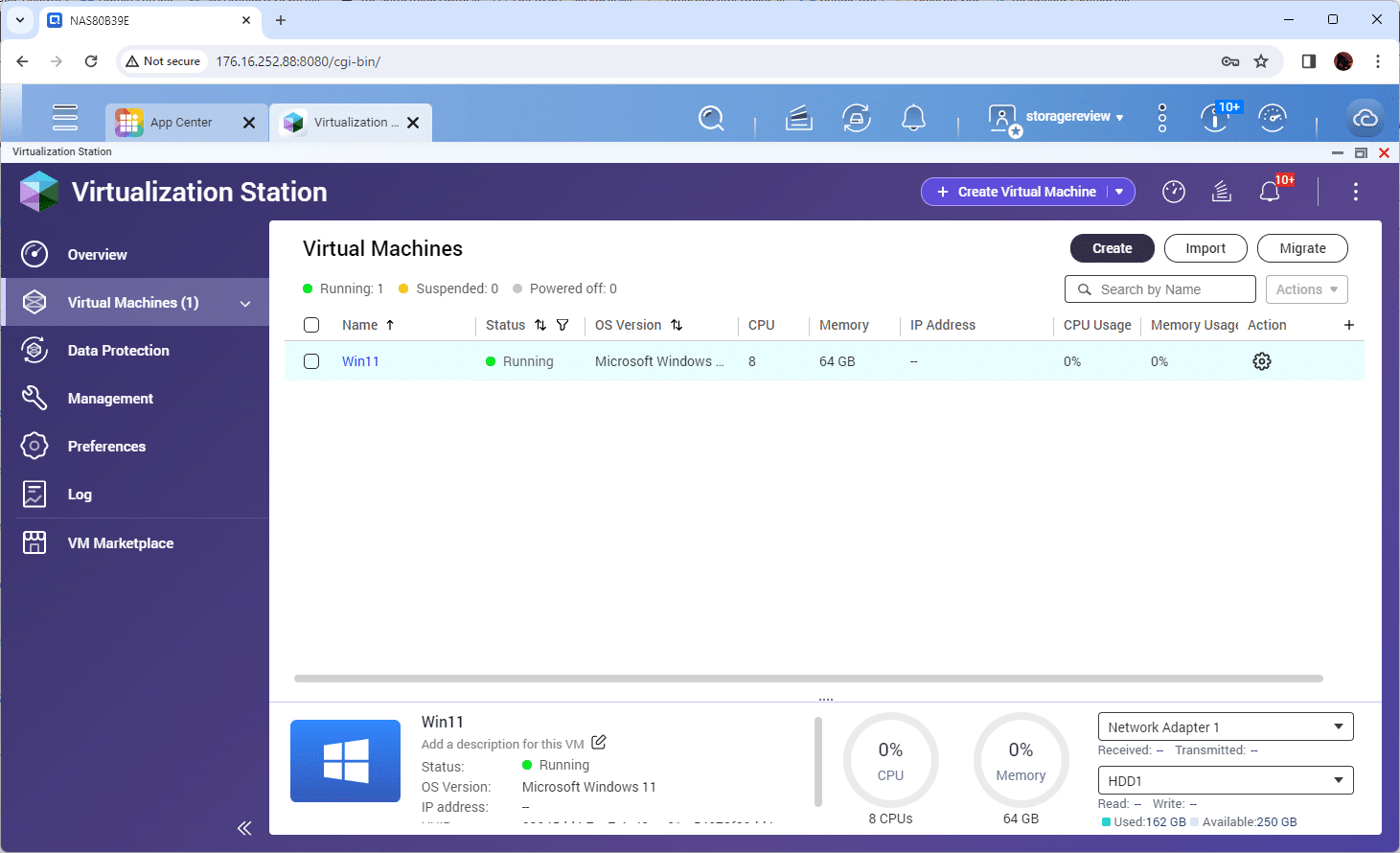1400x853 pixels.
Task: Close the App Center tab
Action: 249,123
